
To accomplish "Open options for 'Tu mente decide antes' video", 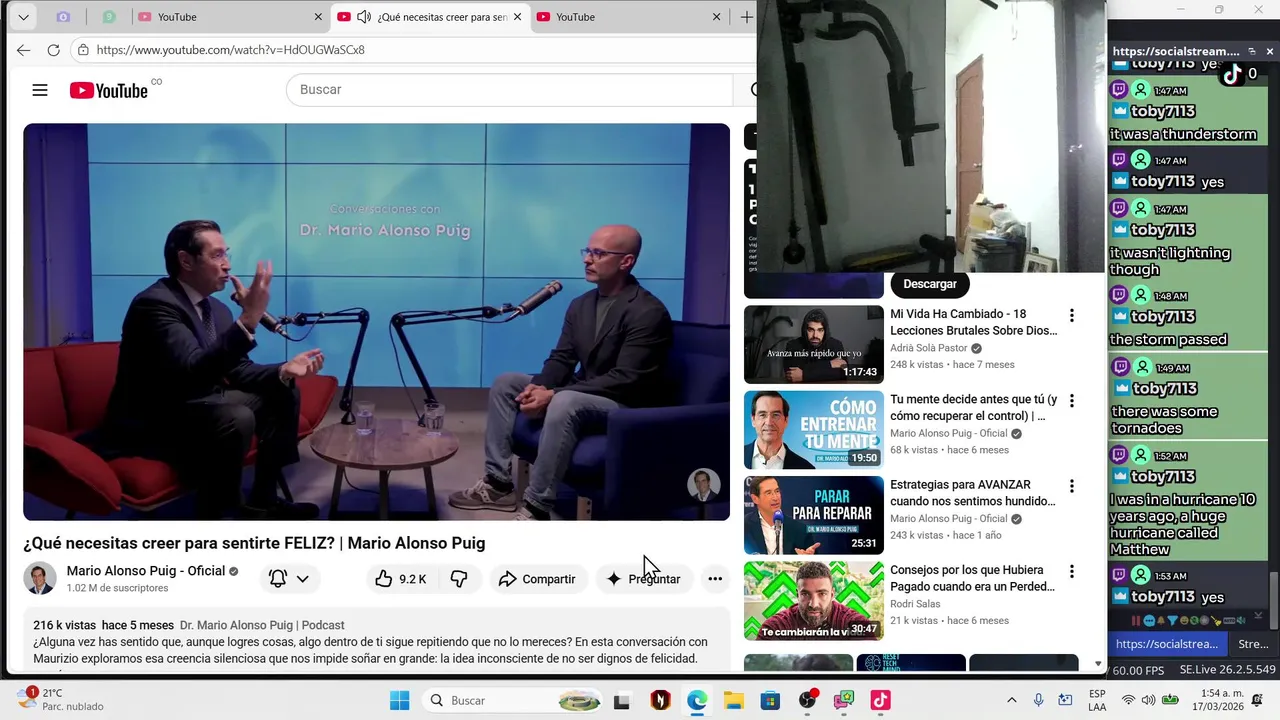I will pos(1072,401).
